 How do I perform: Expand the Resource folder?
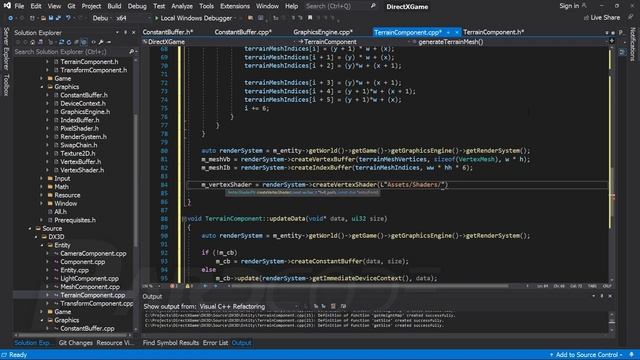(x=41, y=196)
